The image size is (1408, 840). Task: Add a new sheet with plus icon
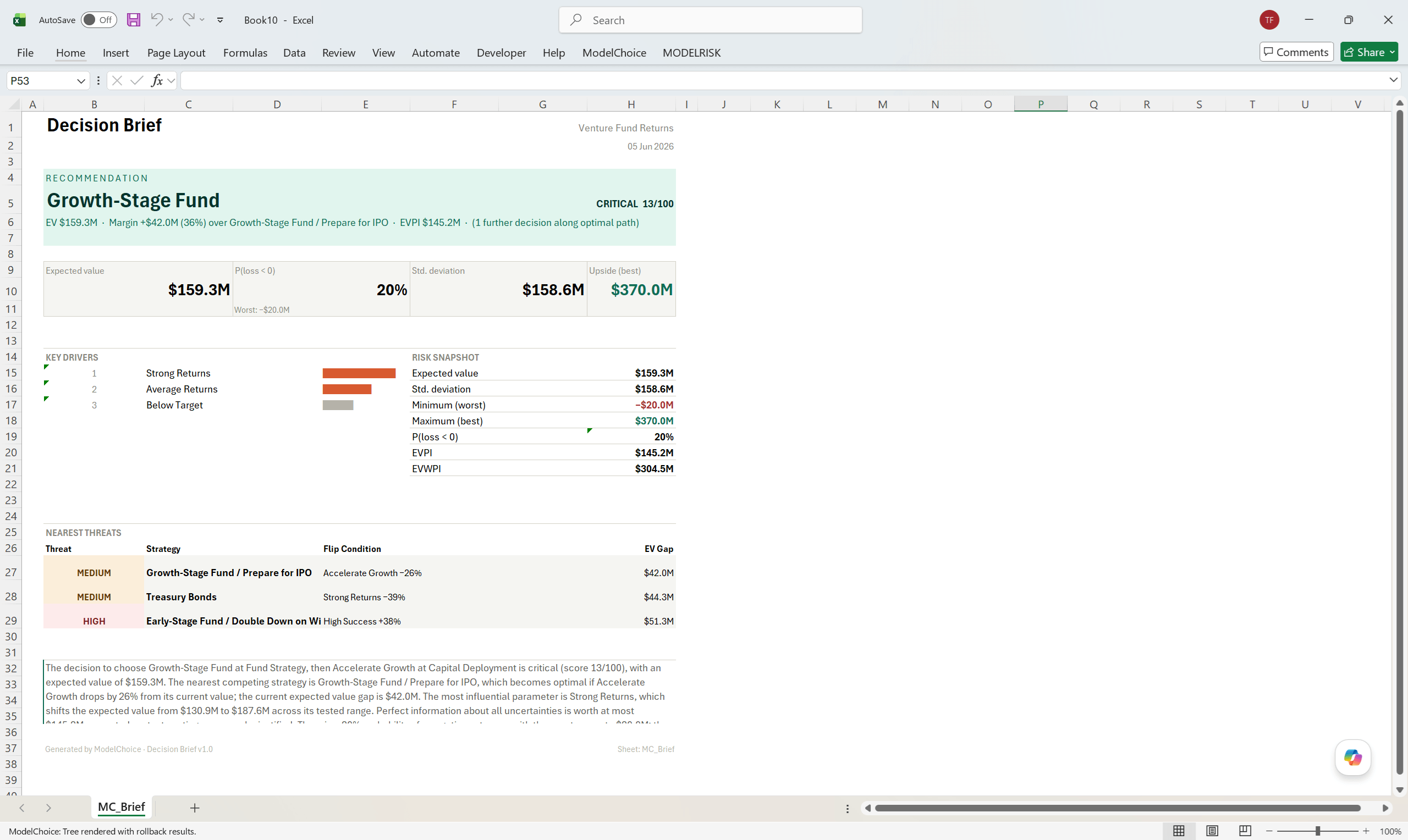pyautogui.click(x=195, y=808)
